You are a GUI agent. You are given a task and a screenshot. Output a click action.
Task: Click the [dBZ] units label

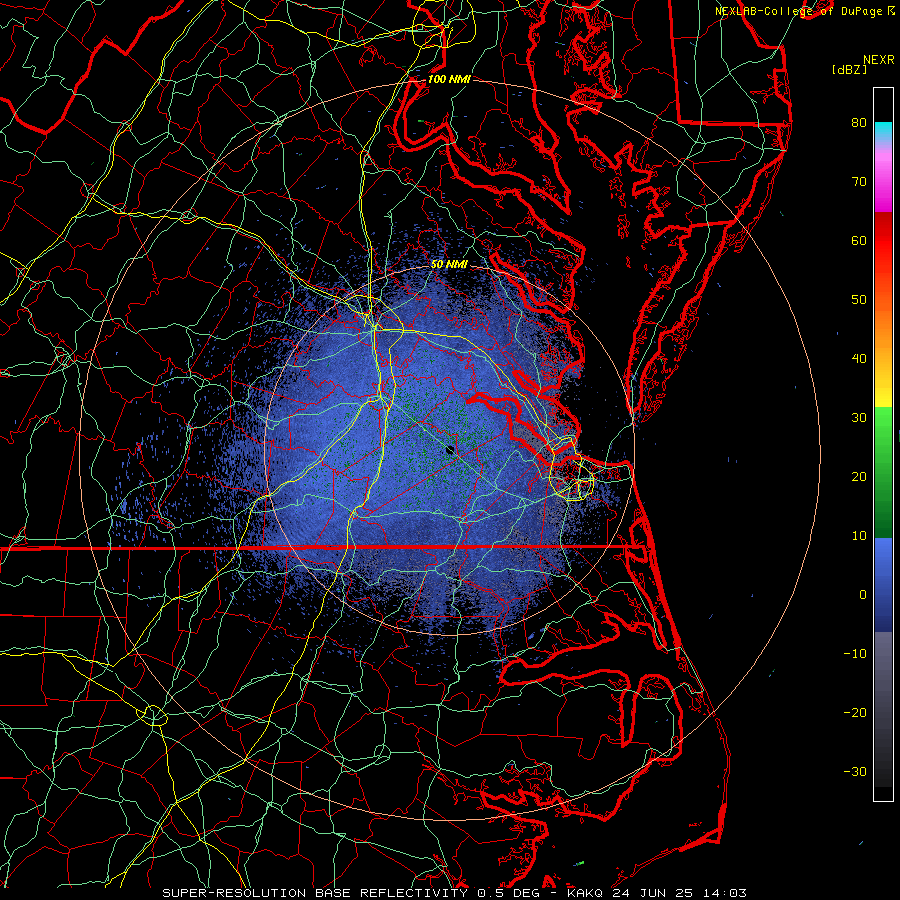pos(849,70)
